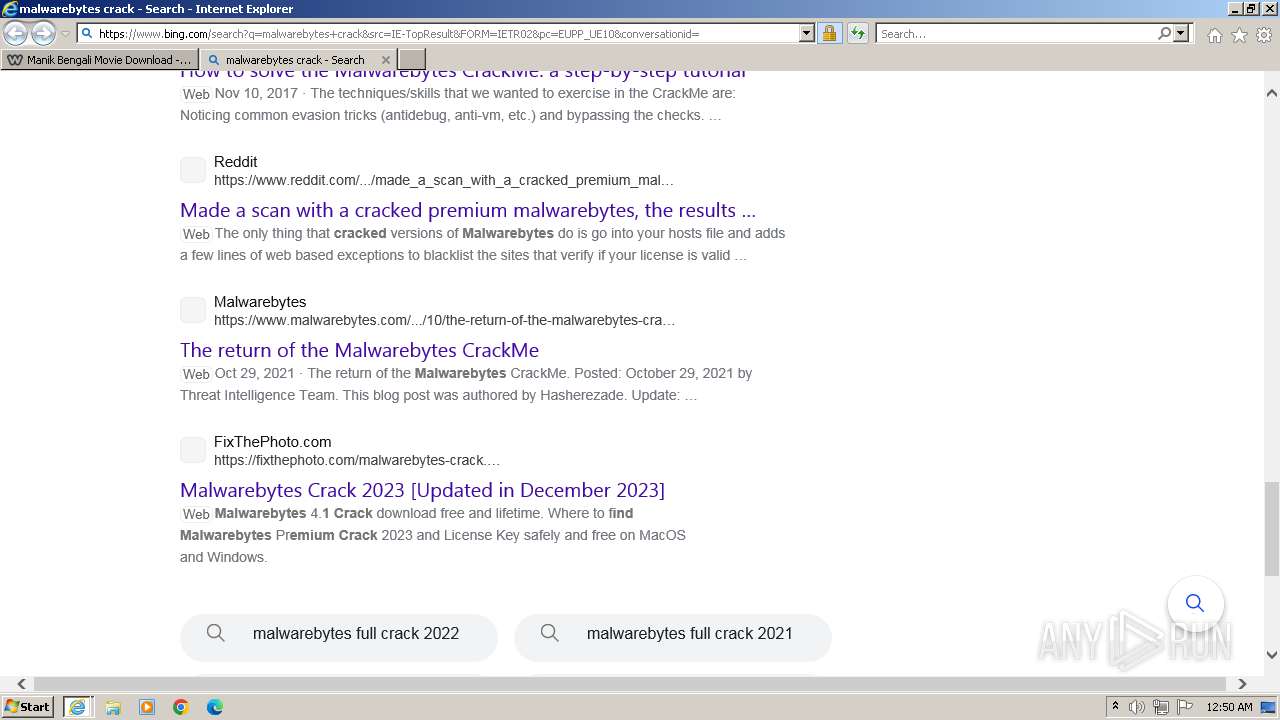
Task: Refresh the page with the refresh icon
Action: (857, 33)
